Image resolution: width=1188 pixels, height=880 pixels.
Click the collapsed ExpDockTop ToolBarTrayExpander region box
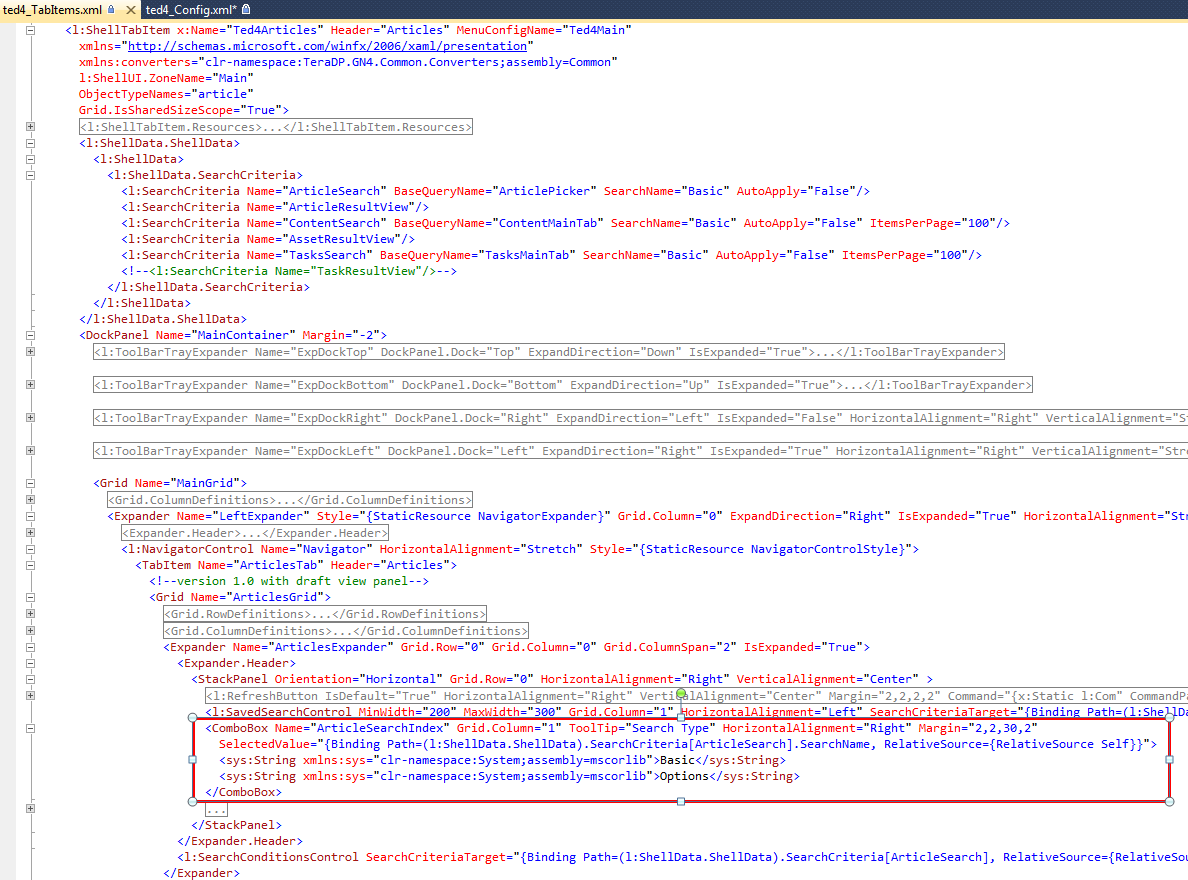[549, 352]
